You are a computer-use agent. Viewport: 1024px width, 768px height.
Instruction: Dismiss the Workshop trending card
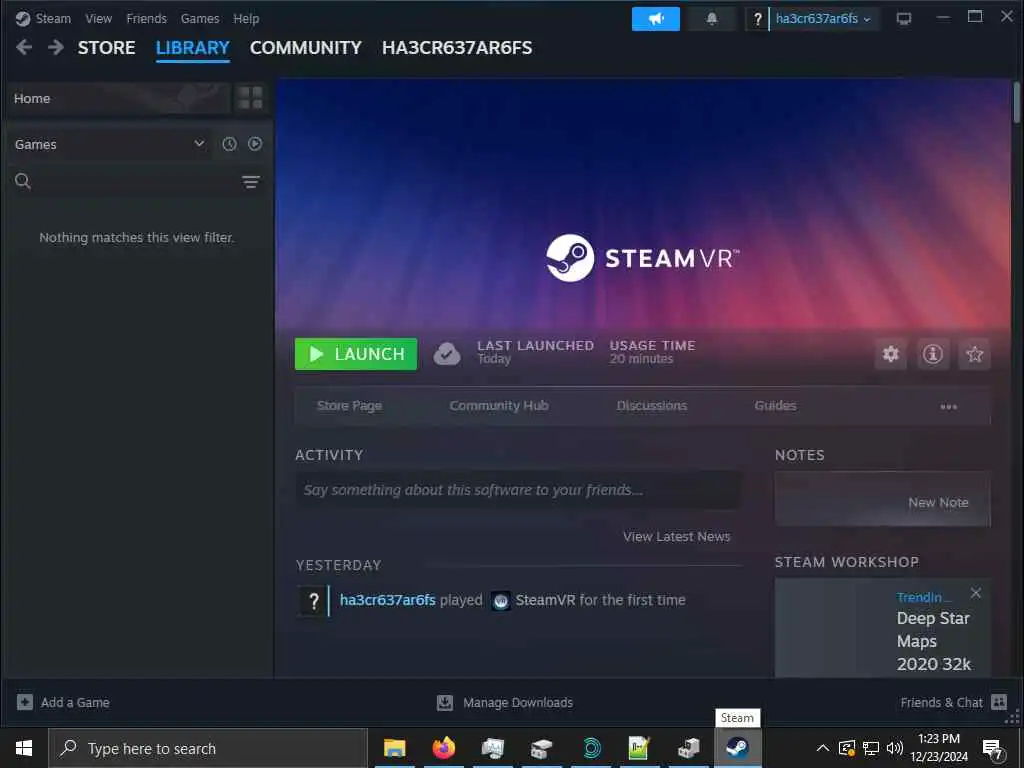coord(976,593)
